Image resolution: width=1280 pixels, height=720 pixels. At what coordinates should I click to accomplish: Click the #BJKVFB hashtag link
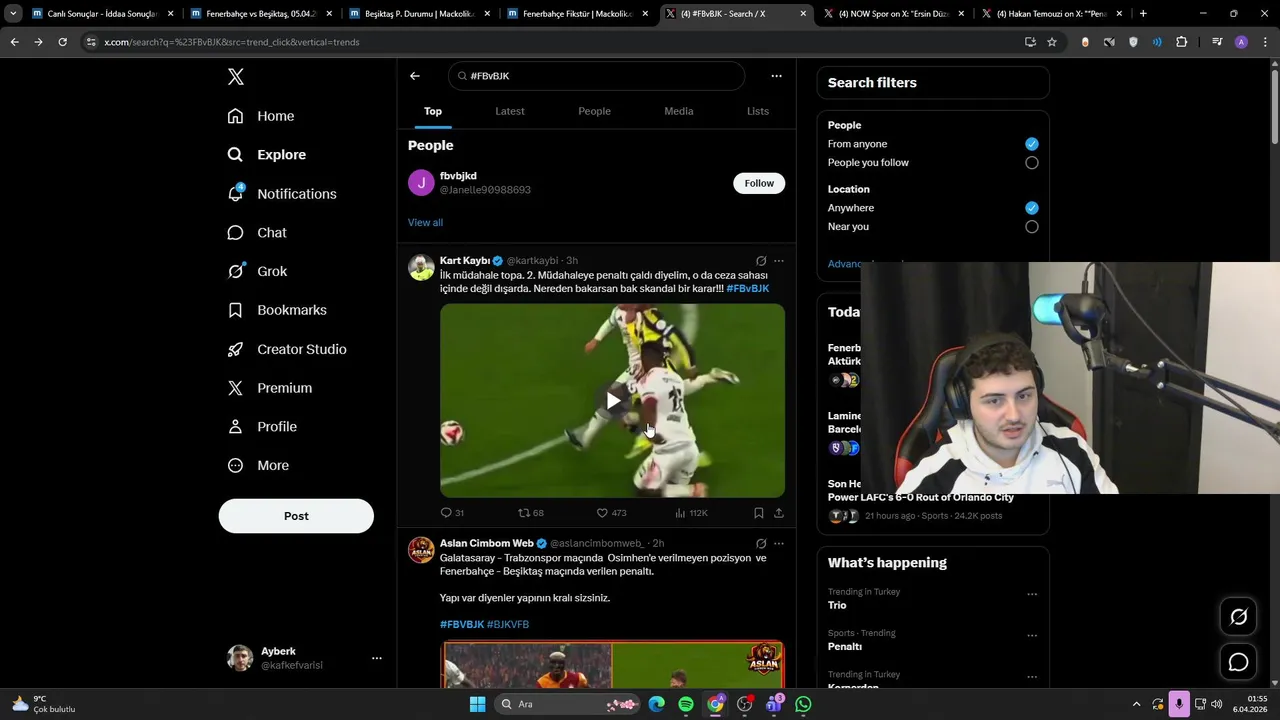(x=508, y=624)
